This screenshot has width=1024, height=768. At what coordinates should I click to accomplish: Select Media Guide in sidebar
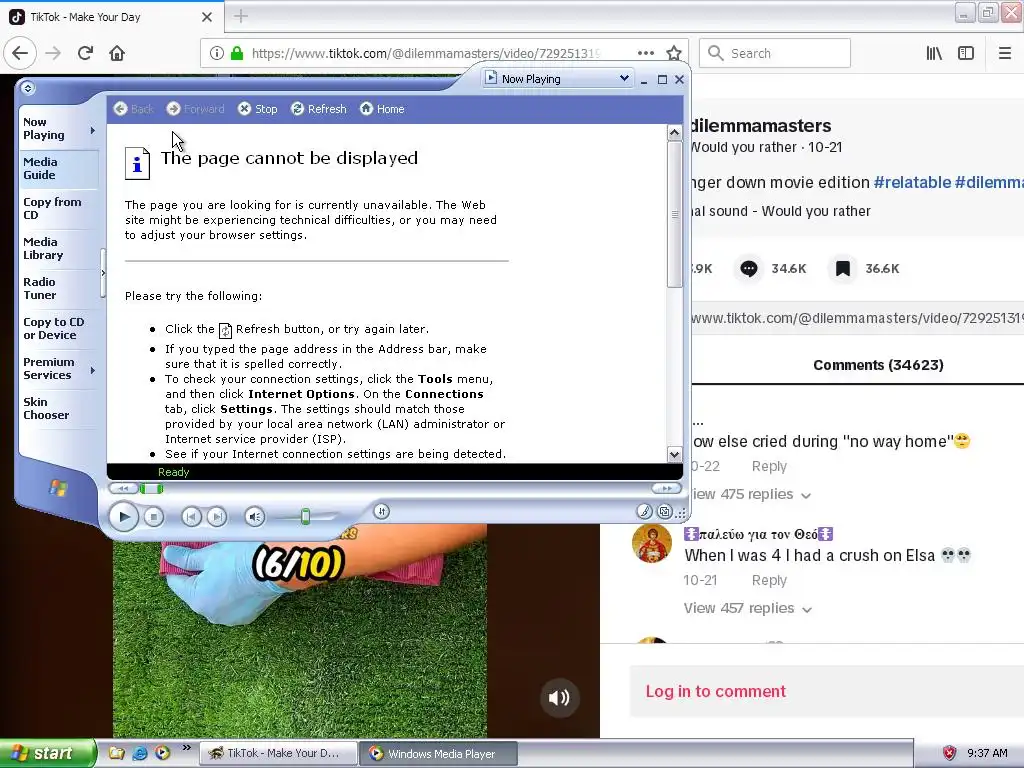[x=59, y=168]
